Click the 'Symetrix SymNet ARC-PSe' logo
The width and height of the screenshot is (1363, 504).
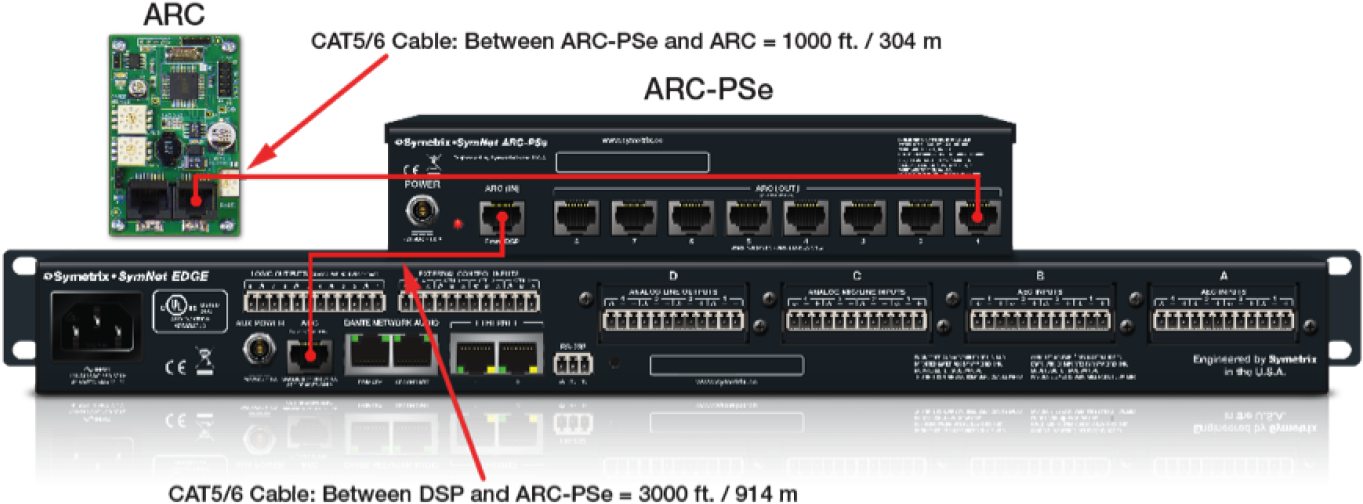[x=470, y=143]
